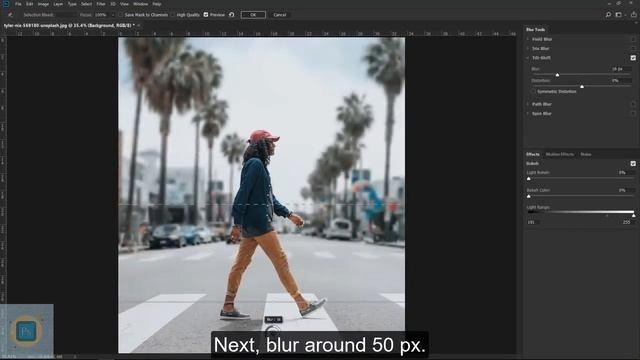This screenshot has height=360, width=640.
Task: Enable the Spin Blur checkbox
Action: (633, 113)
